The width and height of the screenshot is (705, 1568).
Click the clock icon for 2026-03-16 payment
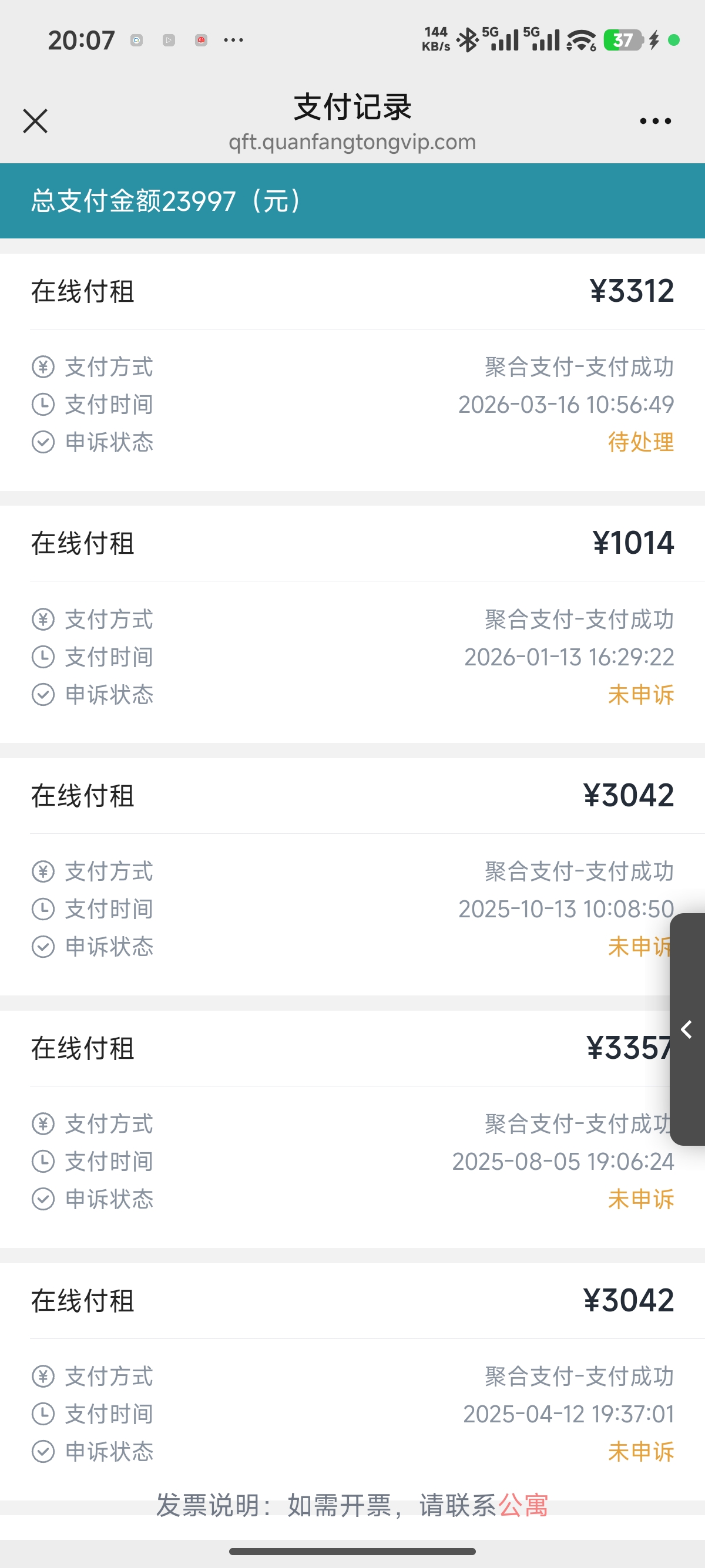pyautogui.click(x=43, y=405)
